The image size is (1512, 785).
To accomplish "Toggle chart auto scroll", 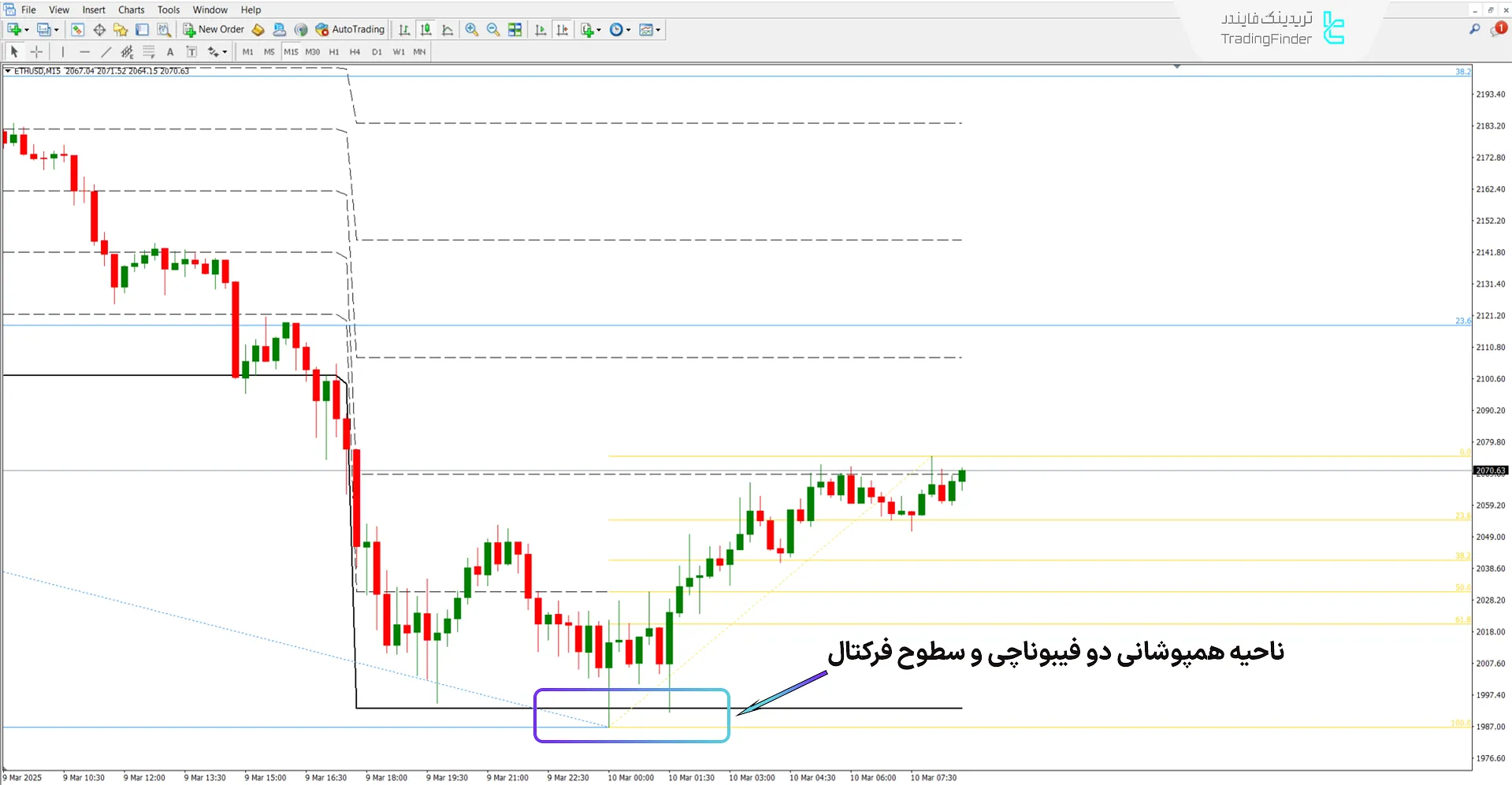I will pos(541,29).
